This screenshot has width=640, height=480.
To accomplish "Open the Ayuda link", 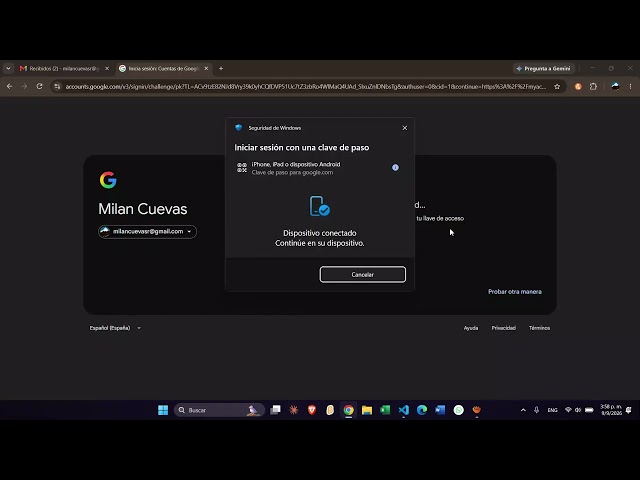I will click(x=471, y=328).
